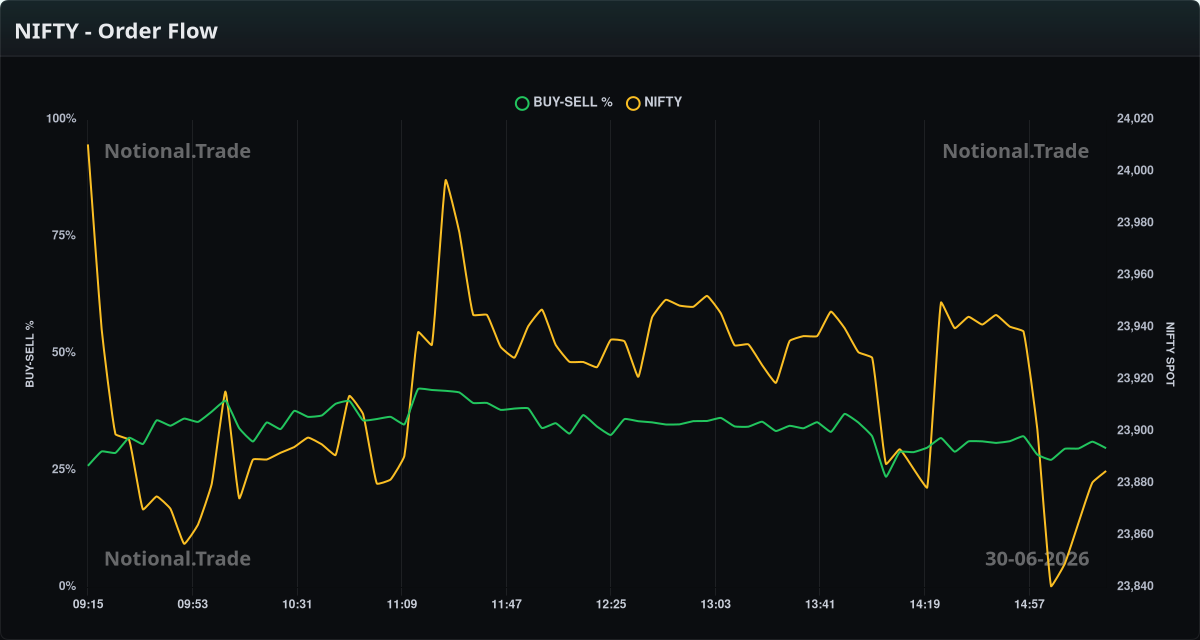Click the 23,840 right axis value
This screenshot has height=640, width=1200.
[x=1135, y=586]
